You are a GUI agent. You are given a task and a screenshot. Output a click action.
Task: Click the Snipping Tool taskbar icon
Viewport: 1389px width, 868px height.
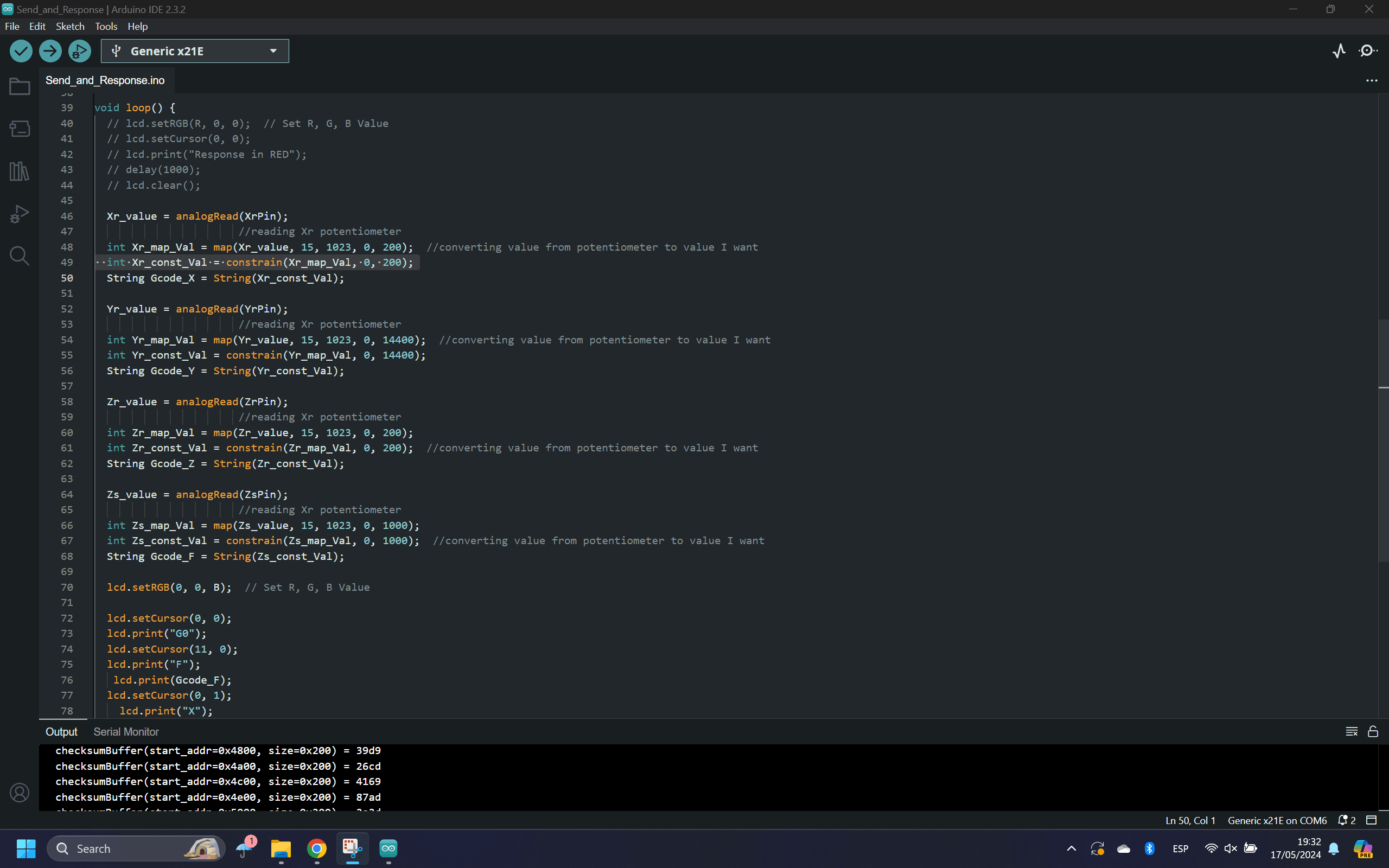(353, 848)
